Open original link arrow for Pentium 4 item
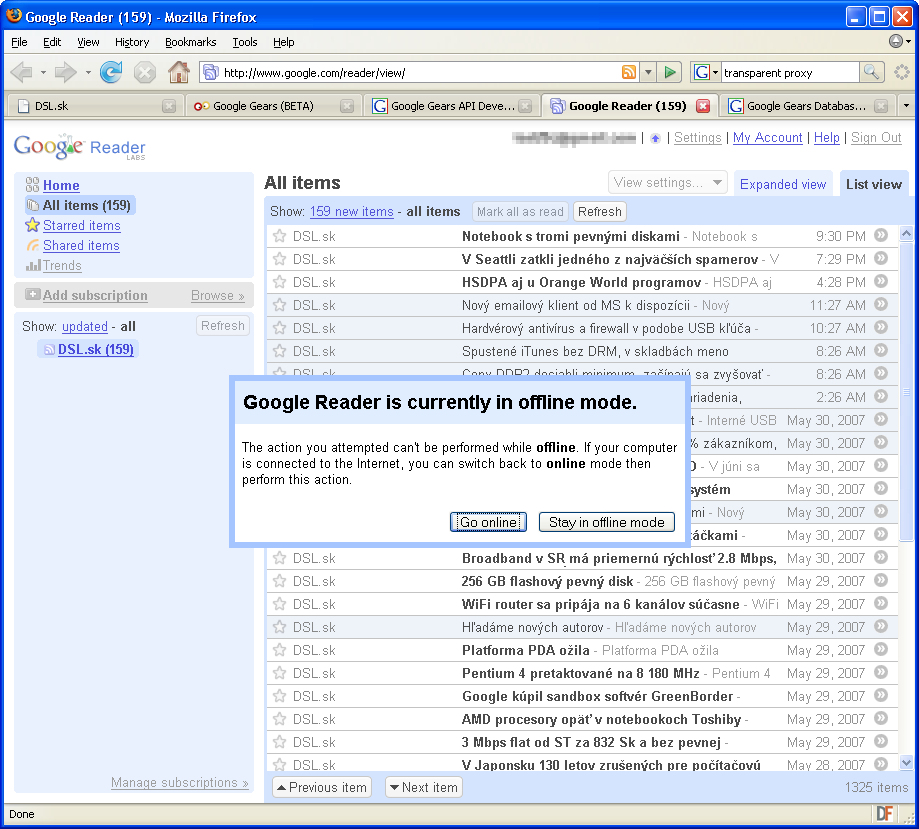Screen dimensions: 919x829 click(x=881, y=672)
